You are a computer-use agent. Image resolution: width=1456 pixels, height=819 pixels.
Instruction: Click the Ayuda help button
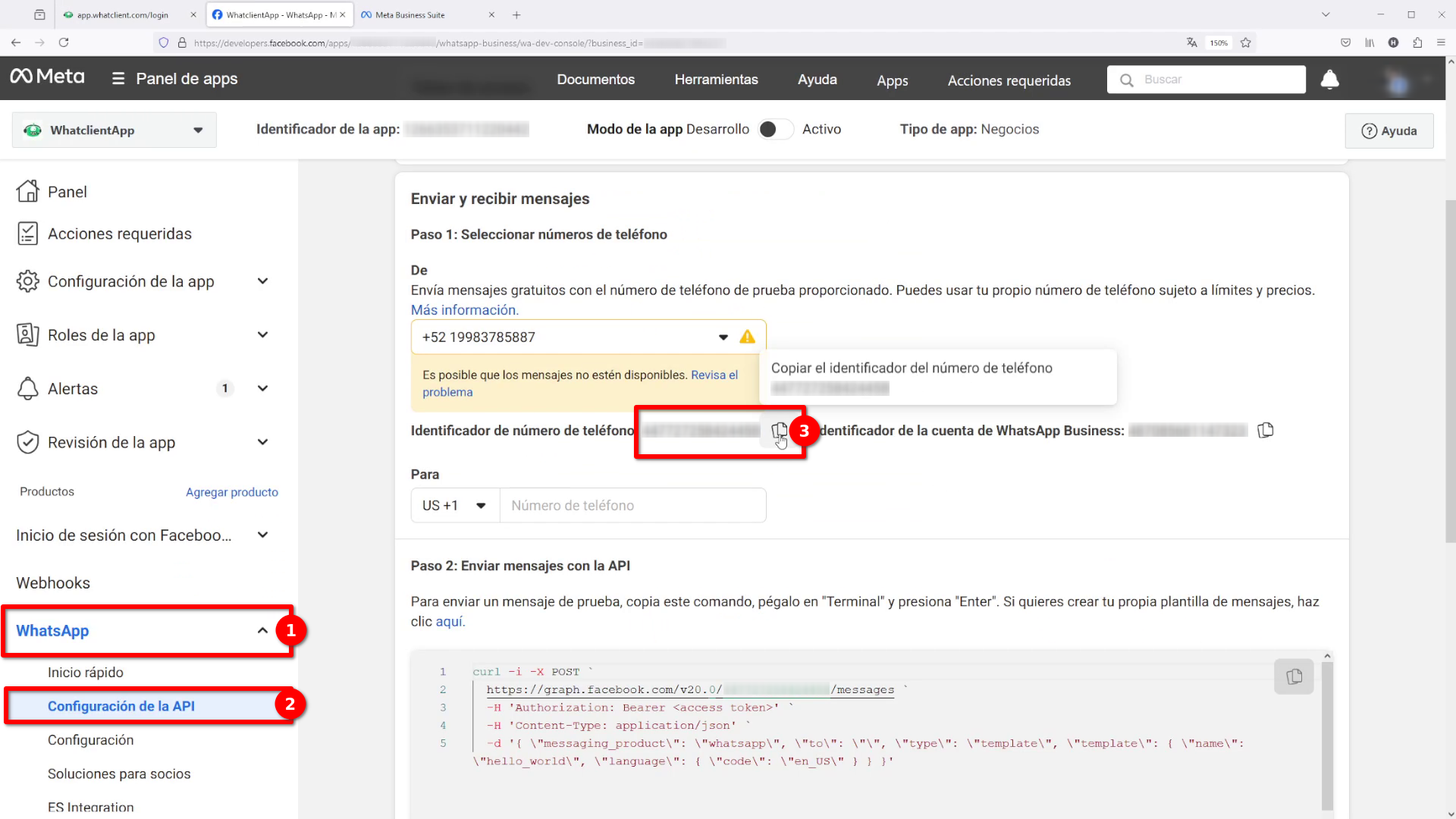[x=1389, y=130]
